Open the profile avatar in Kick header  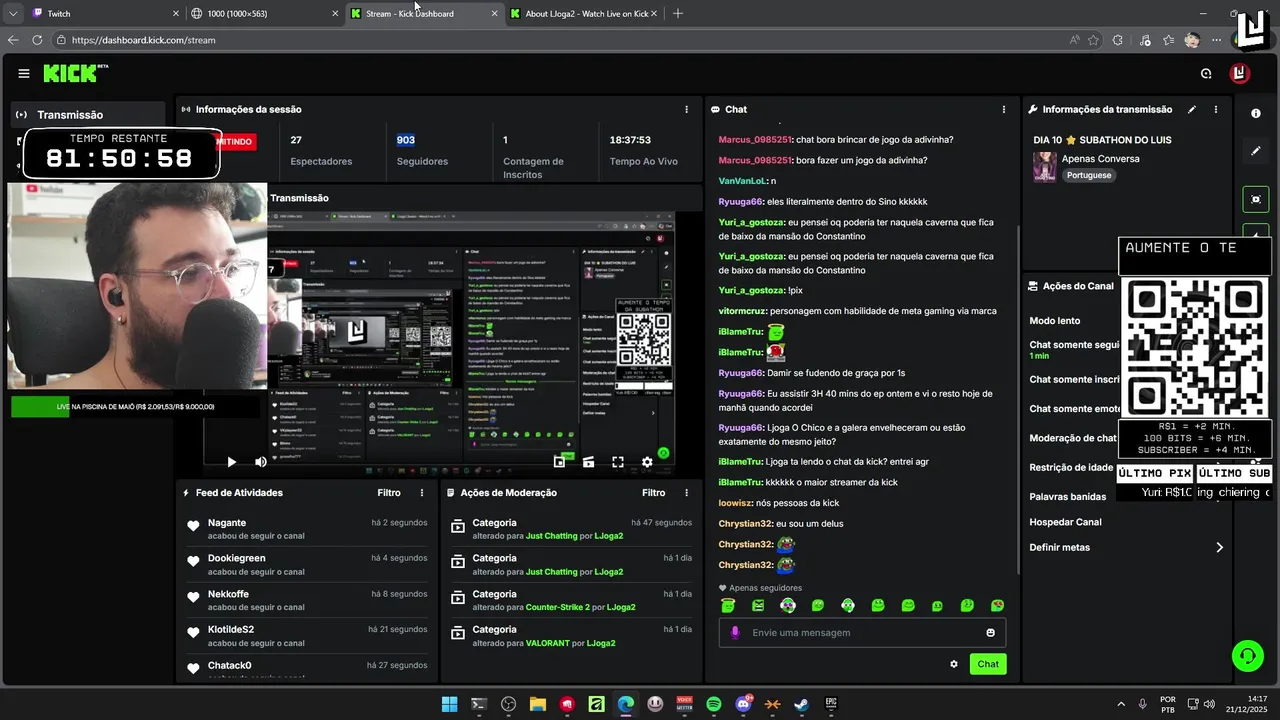click(x=1240, y=73)
